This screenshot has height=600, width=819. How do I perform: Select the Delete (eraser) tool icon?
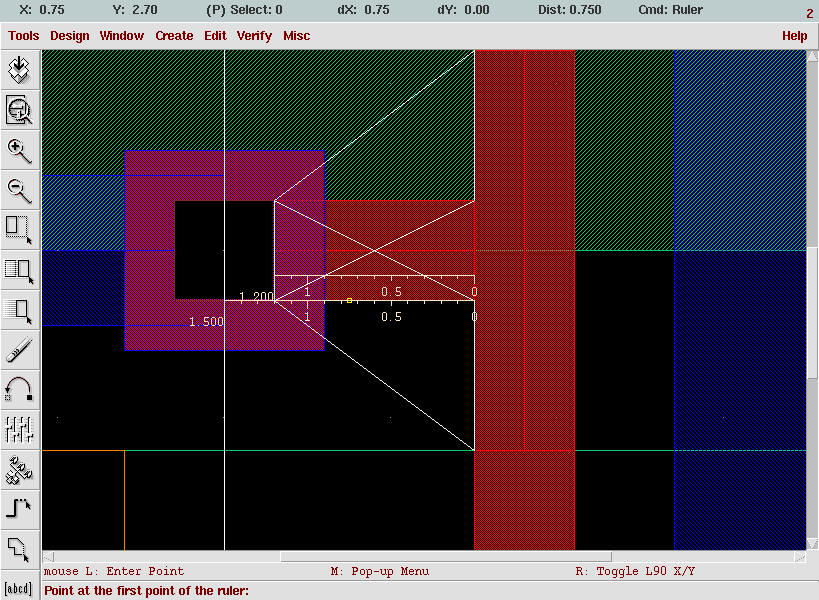point(20,350)
